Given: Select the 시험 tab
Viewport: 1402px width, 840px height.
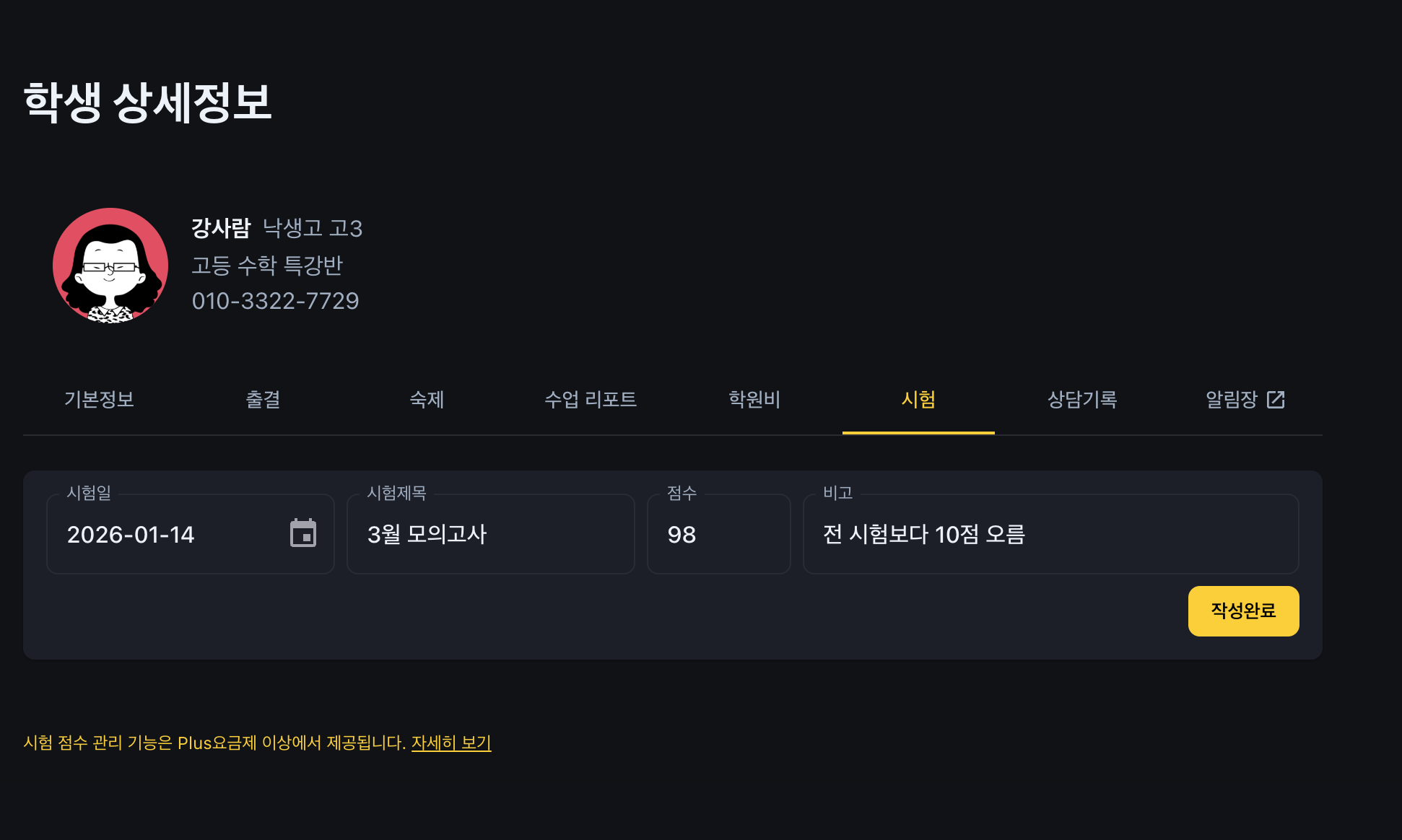Looking at the screenshot, I should point(918,400).
